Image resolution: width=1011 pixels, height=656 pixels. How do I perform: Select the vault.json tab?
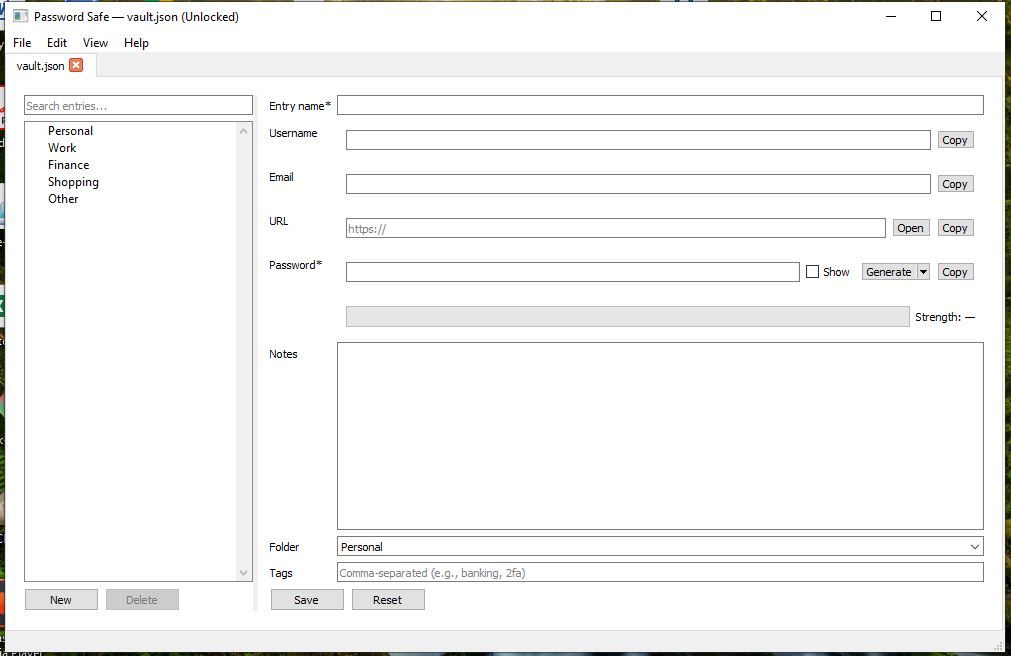[40, 64]
